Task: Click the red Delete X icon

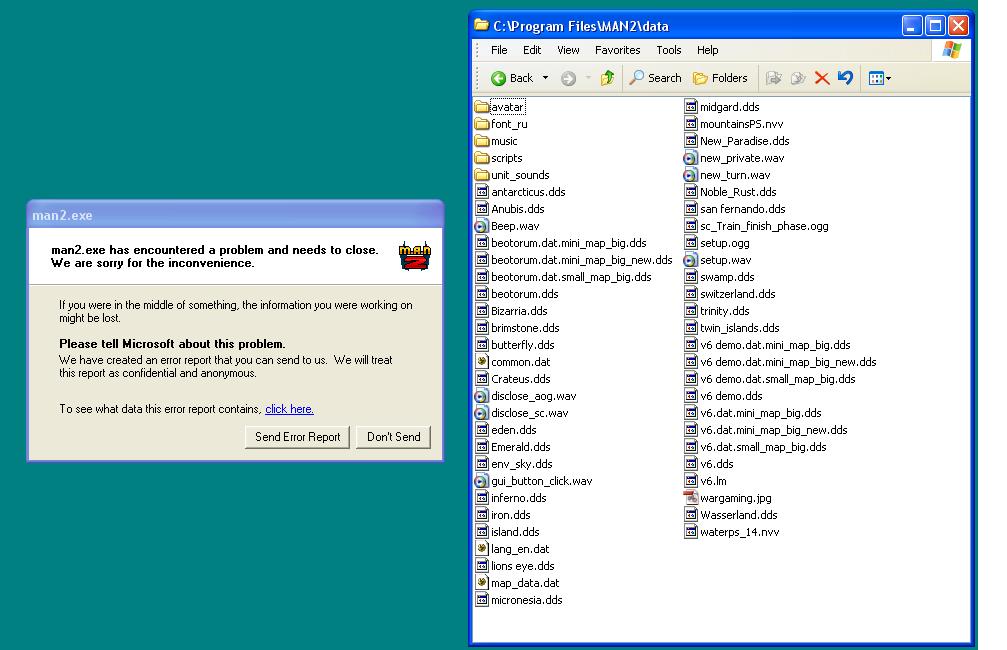Action: (821, 78)
